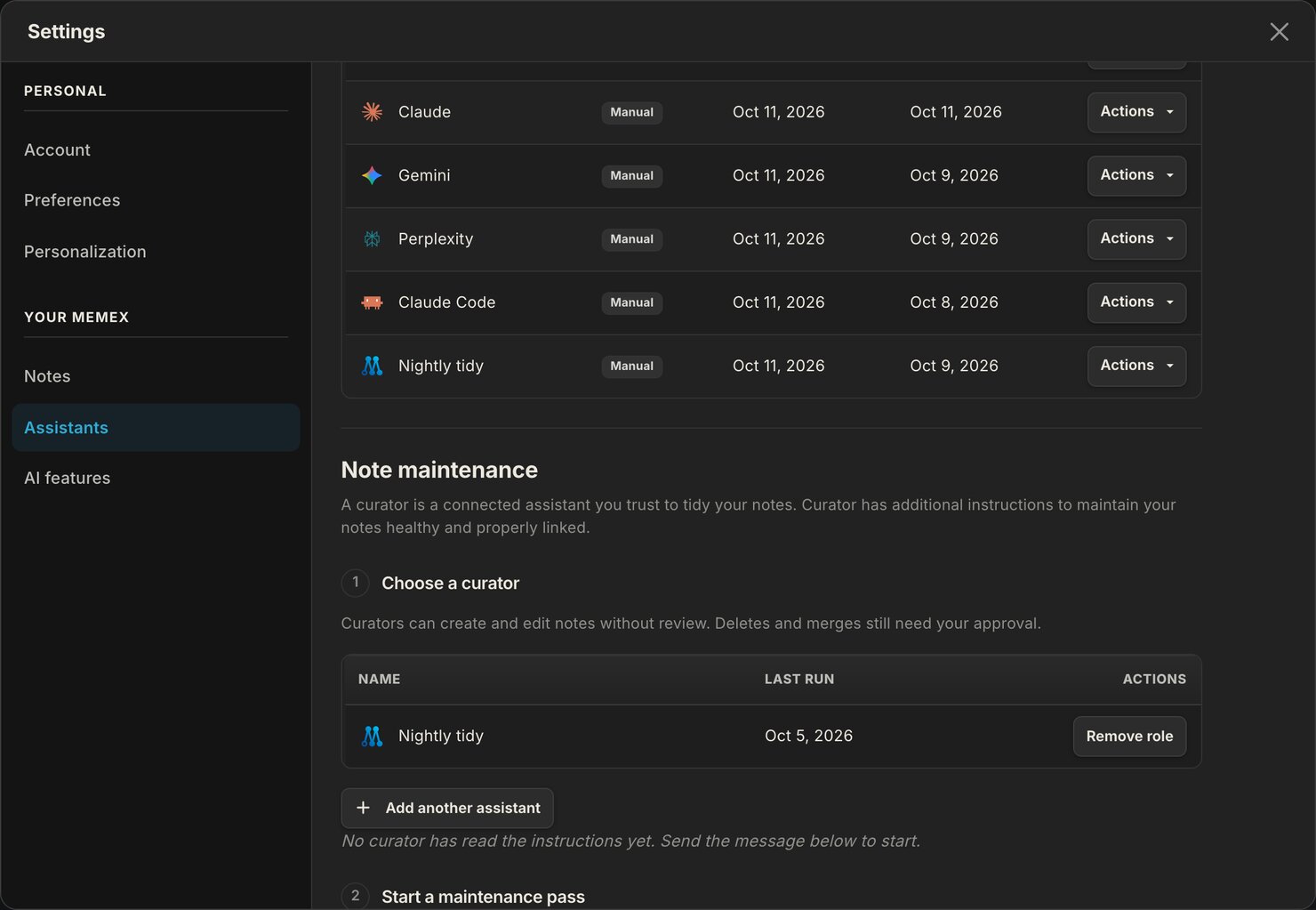Click Add another assistant button
1316x910 pixels.
coord(447,808)
